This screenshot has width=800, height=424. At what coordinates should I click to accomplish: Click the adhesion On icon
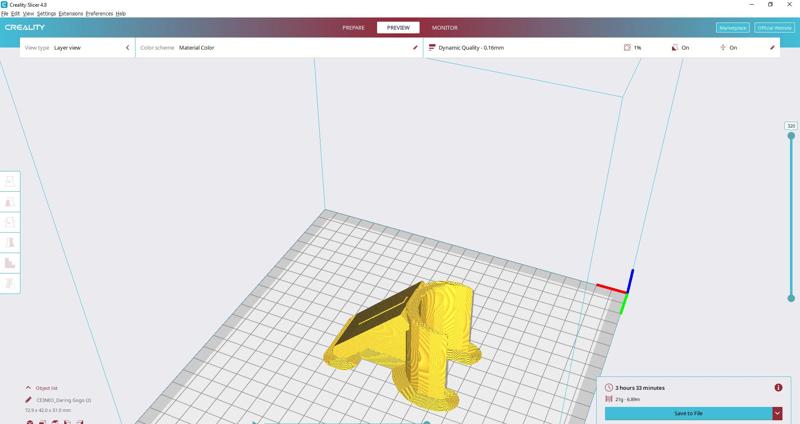click(723, 47)
